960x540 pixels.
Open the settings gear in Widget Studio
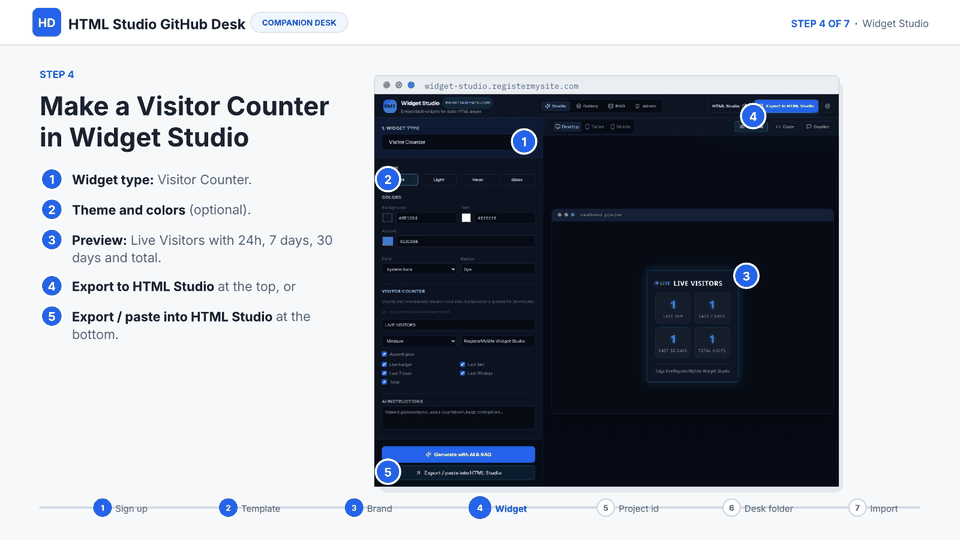(x=827, y=106)
